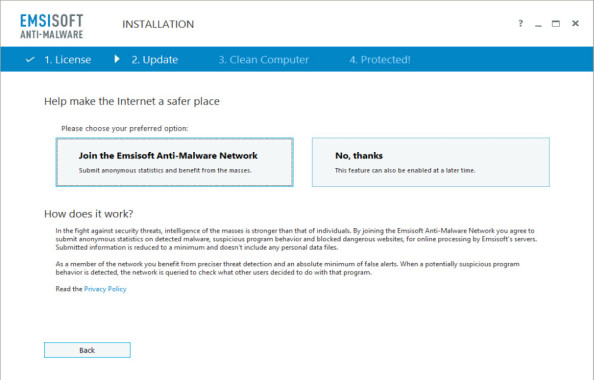Click the arrow marker before 2. Update
The height and width of the screenshot is (380, 594).
pos(117,59)
